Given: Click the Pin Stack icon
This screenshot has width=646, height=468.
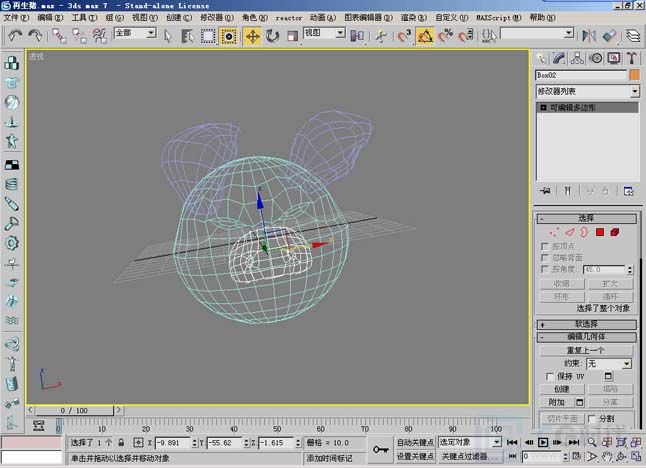Looking at the screenshot, I should coord(545,191).
